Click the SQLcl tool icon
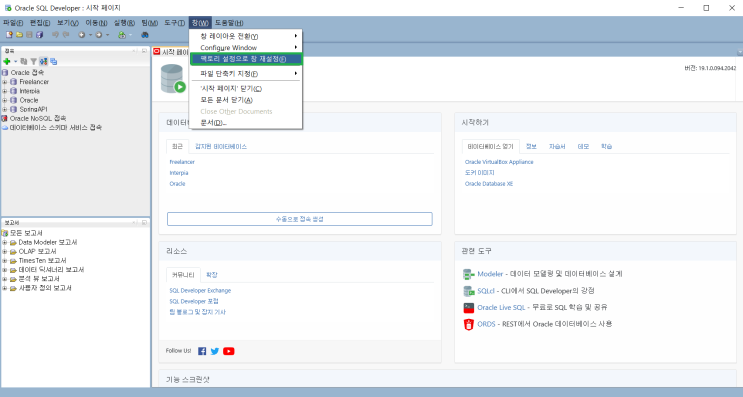Screen dimensions: 743x397 [469, 291]
